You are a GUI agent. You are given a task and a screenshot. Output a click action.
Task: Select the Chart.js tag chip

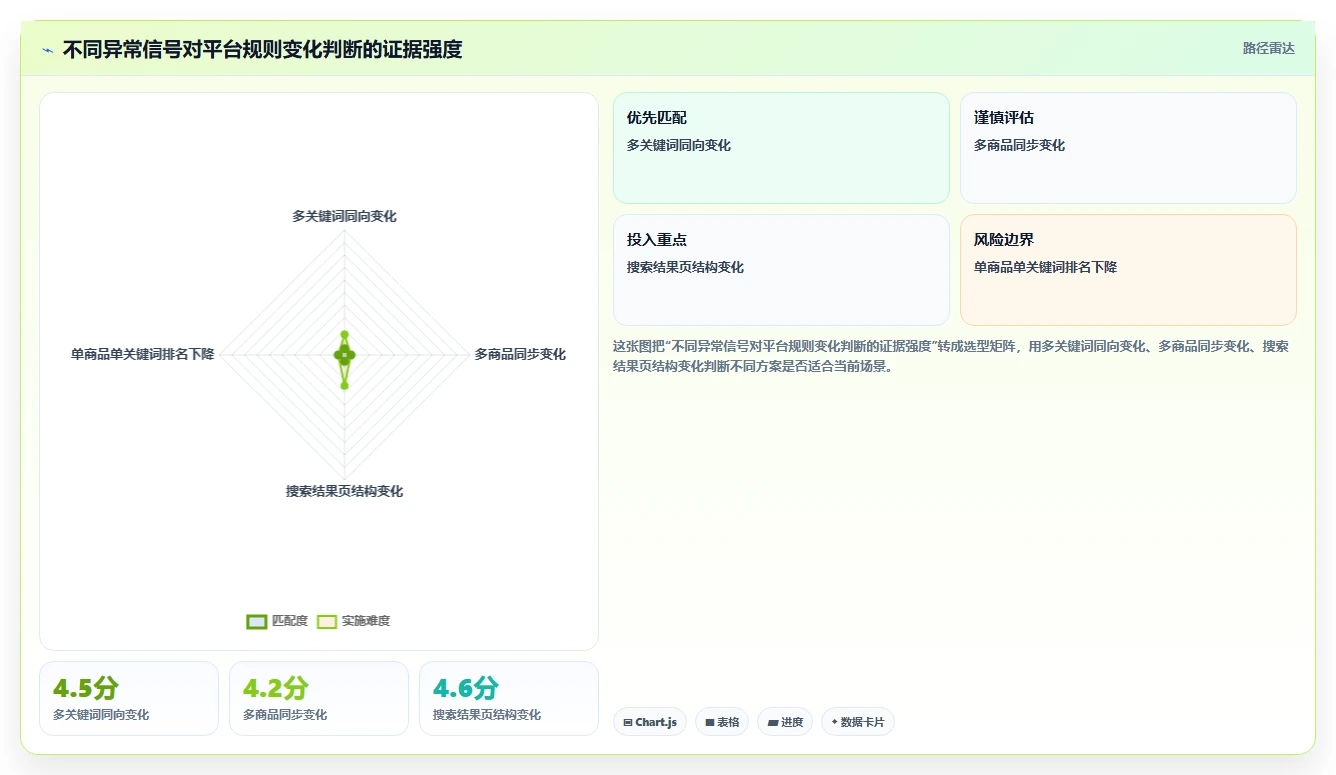pyautogui.click(x=650, y=722)
